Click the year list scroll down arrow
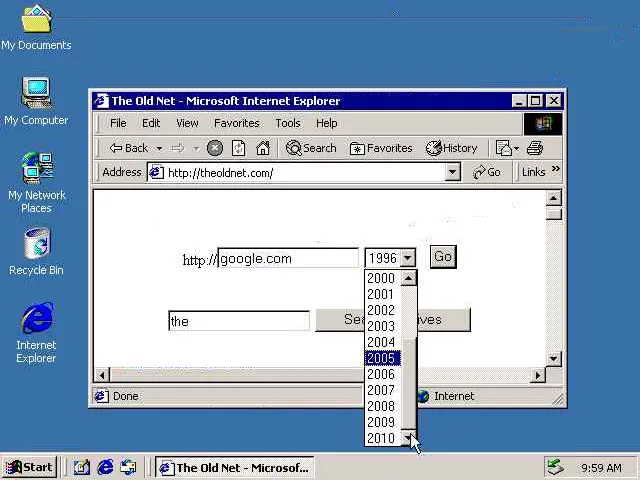The image size is (640, 480). pos(409,438)
